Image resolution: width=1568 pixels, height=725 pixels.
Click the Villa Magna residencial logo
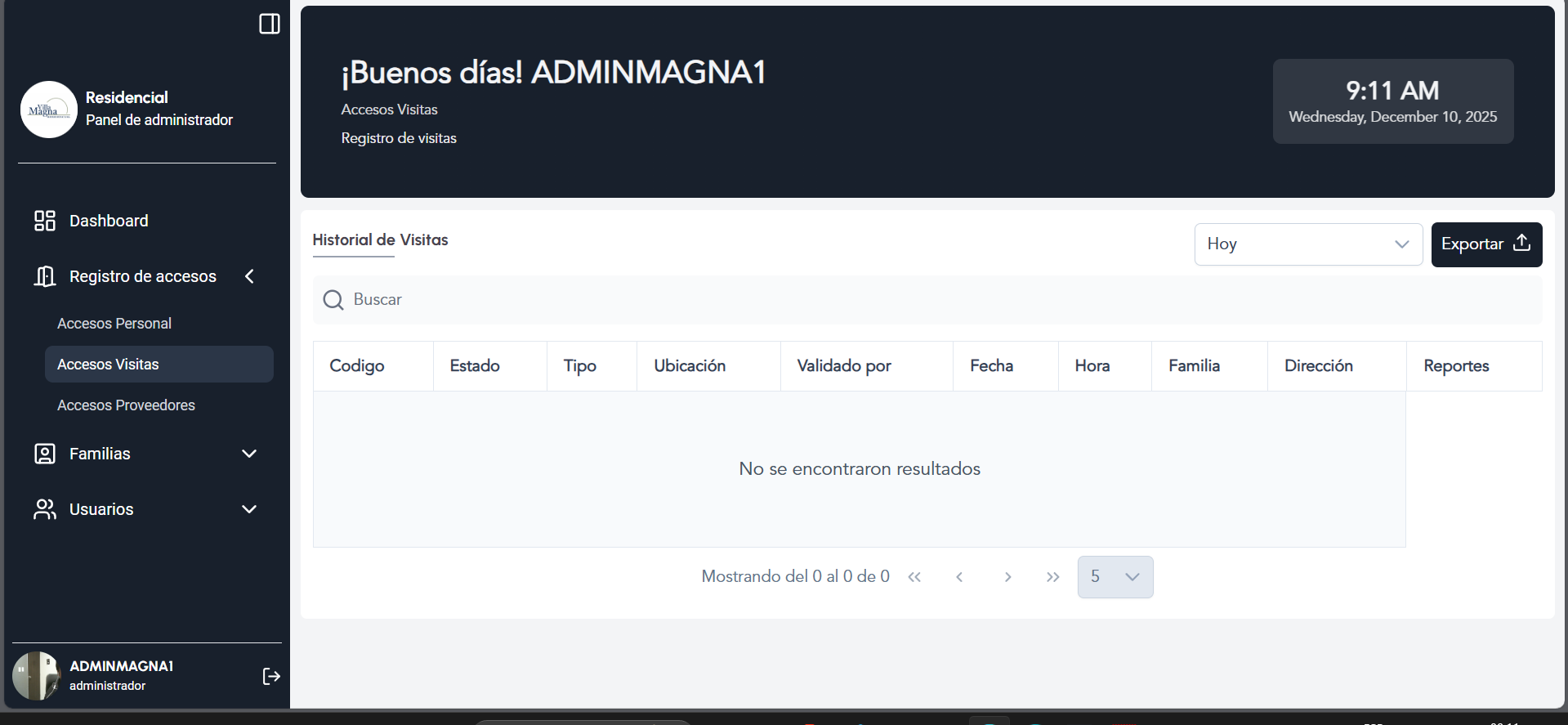pos(49,110)
